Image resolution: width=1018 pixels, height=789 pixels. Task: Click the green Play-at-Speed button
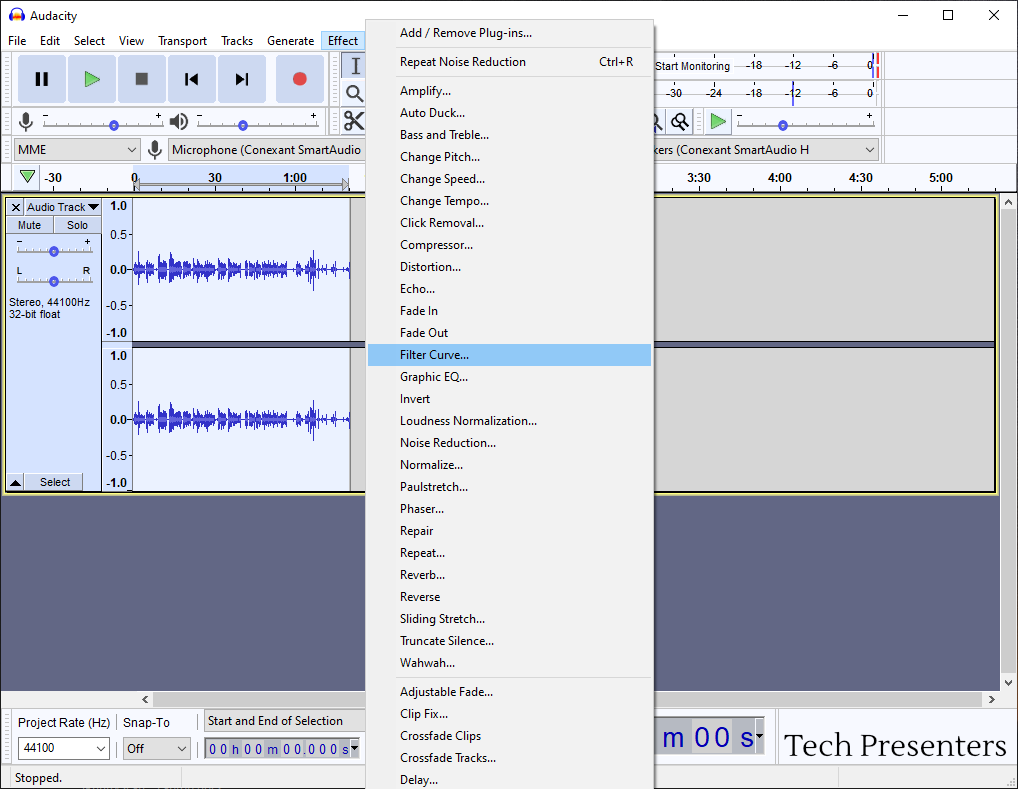pyautogui.click(x=718, y=121)
